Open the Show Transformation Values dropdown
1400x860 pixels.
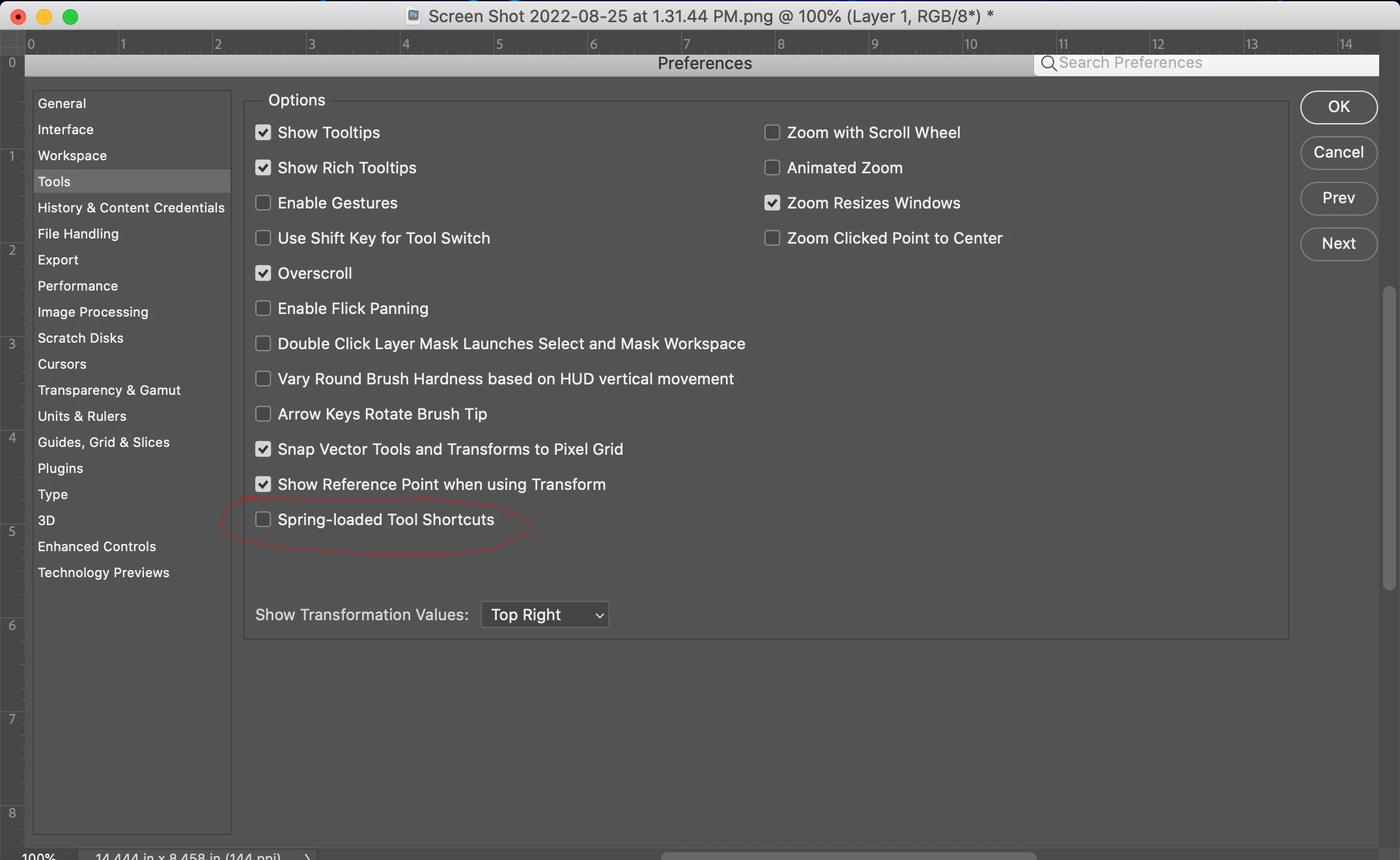544,615
